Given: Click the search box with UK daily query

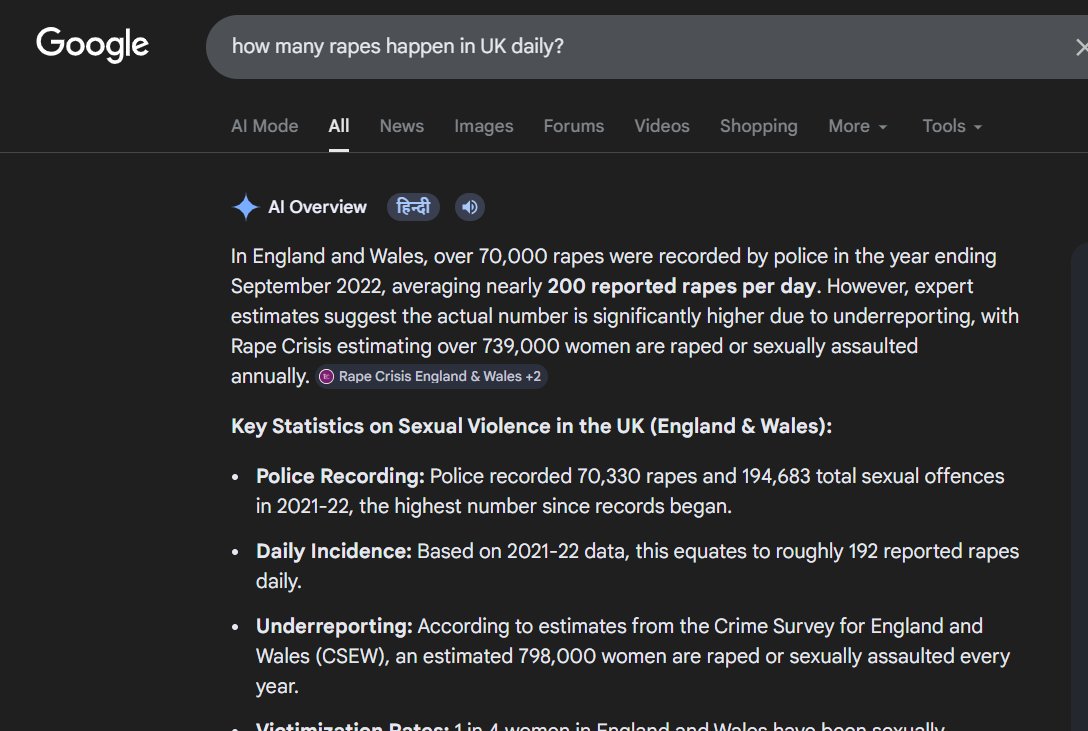Looking at the screenshot, I should point(645,46).
